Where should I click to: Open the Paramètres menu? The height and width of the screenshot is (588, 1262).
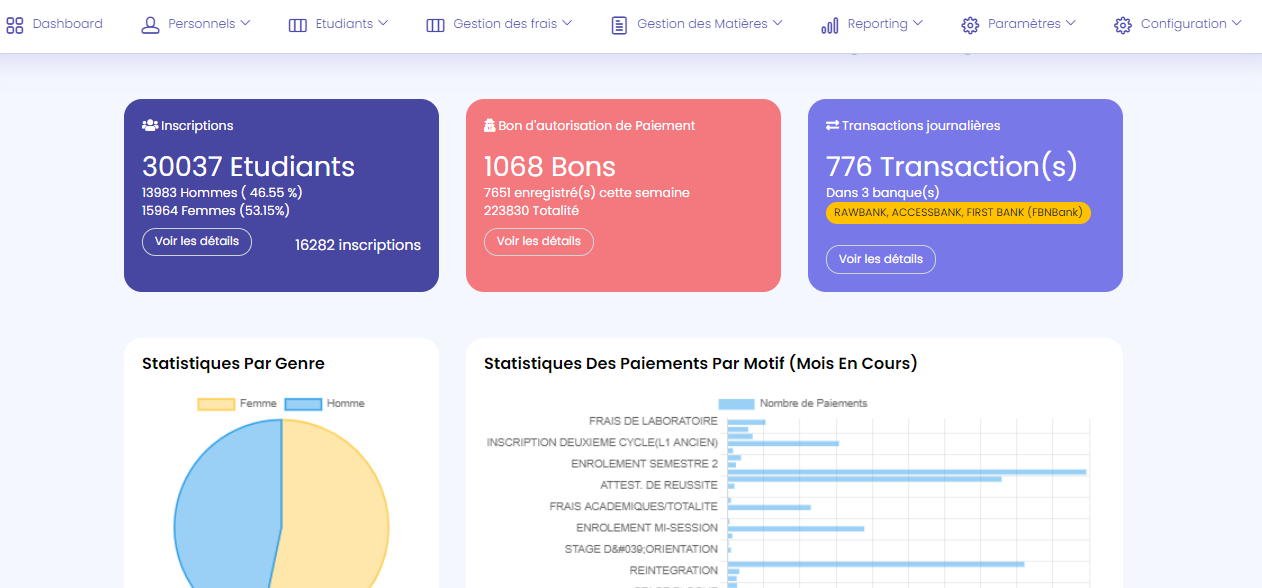tap(1019, 24)
